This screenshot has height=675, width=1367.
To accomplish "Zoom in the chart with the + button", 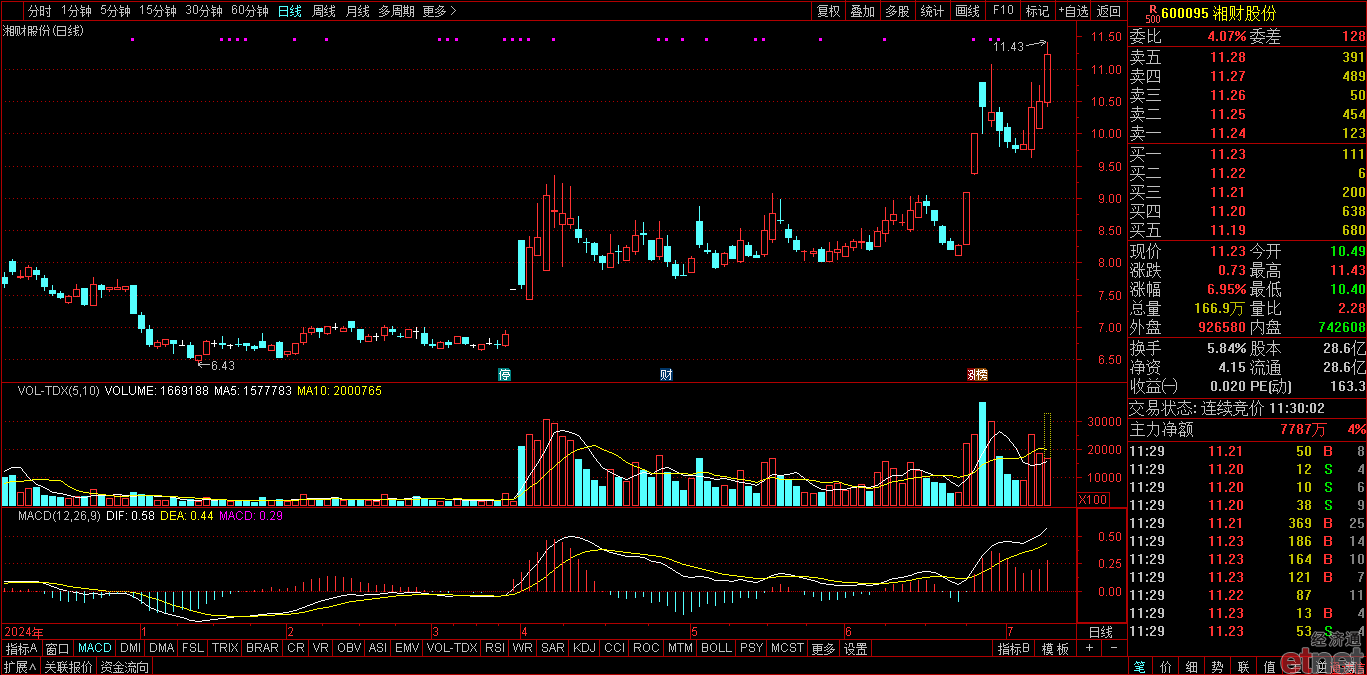I will click(1089, 648).
